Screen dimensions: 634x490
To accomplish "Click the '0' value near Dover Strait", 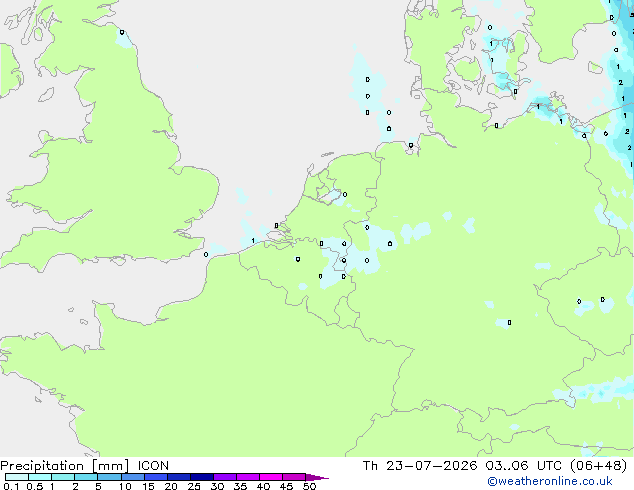I will pyautogui.click(x=206, y=255).
